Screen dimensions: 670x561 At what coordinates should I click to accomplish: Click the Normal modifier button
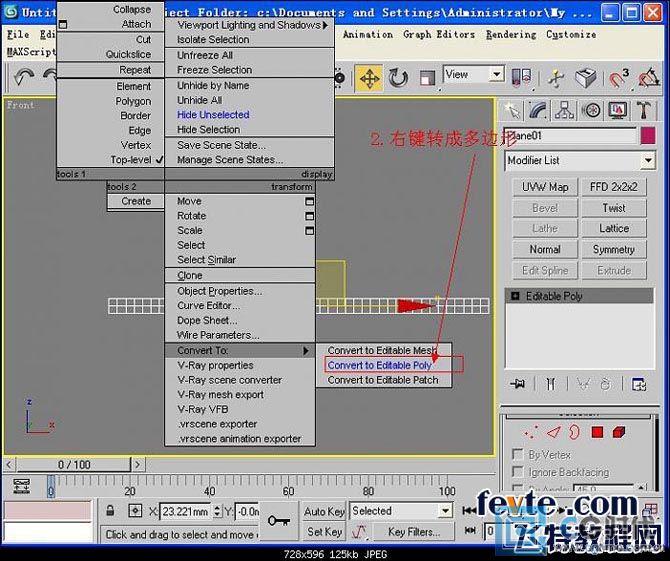point(545,250)
